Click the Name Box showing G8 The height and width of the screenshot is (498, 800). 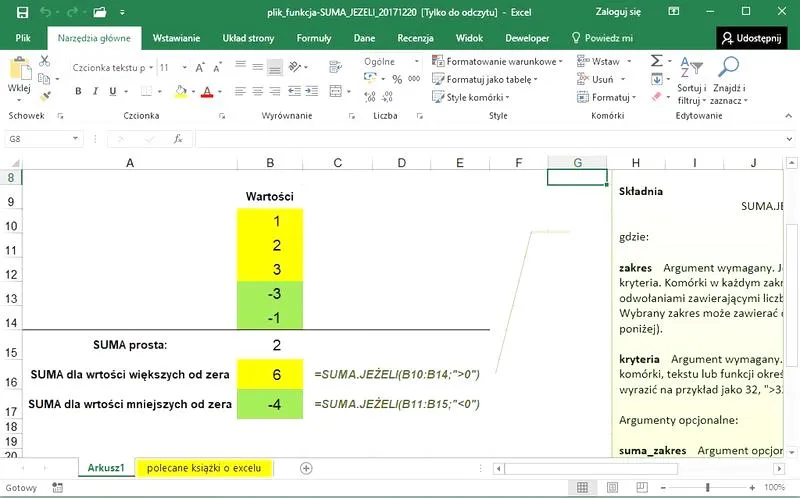[x=43, y=139]
